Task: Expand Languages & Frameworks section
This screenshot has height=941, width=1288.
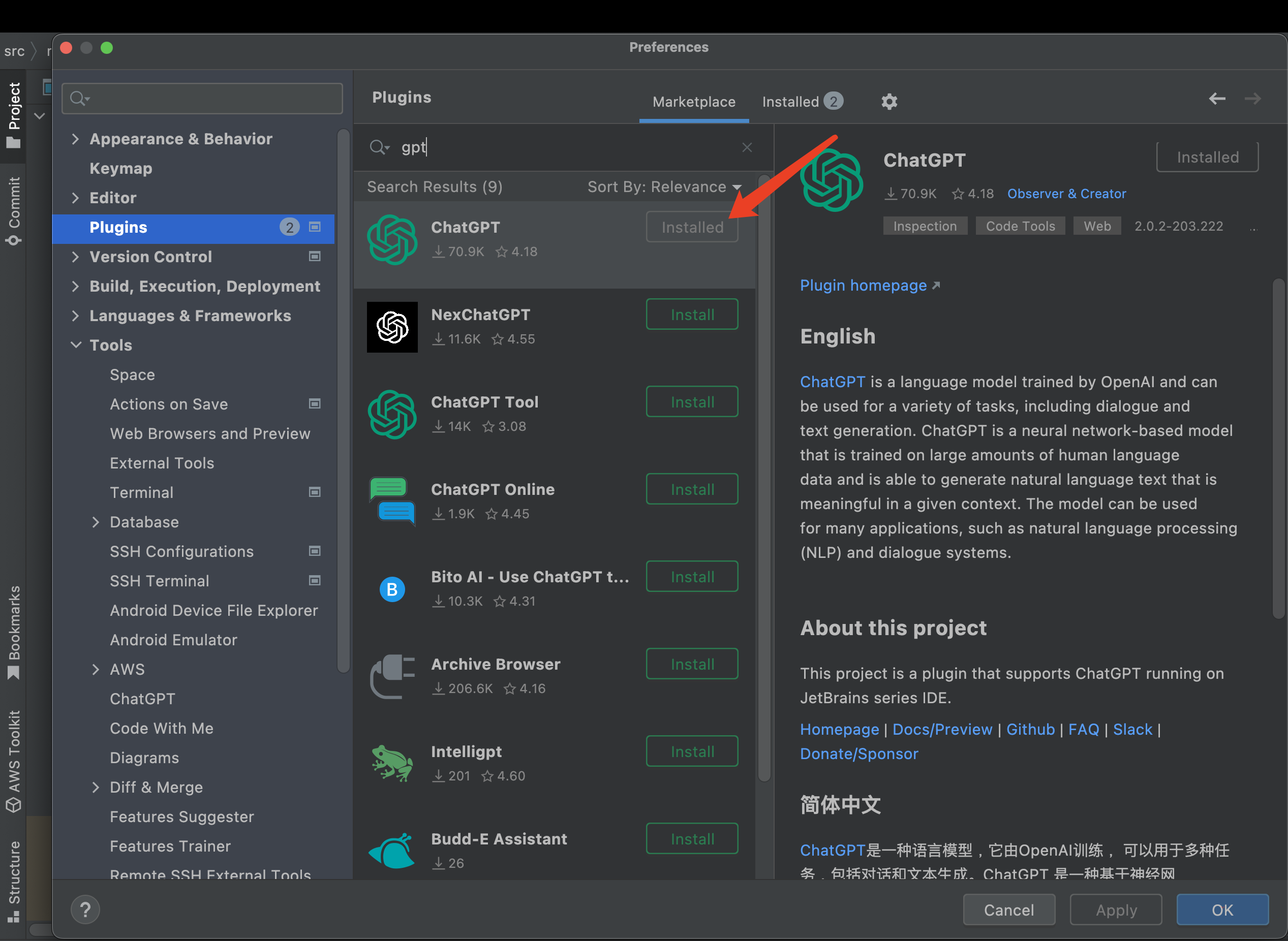Action: [75, 316]
